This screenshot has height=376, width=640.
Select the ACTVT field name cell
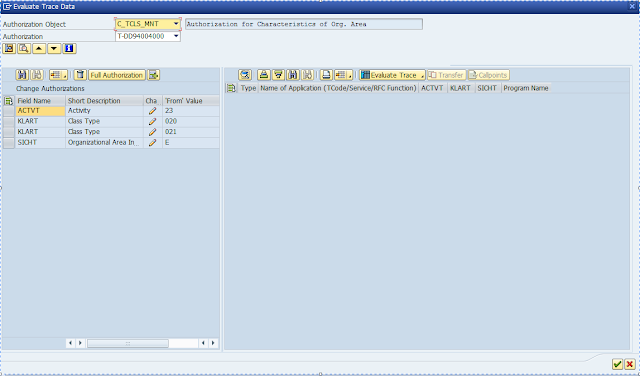click(x=40, y=111)
